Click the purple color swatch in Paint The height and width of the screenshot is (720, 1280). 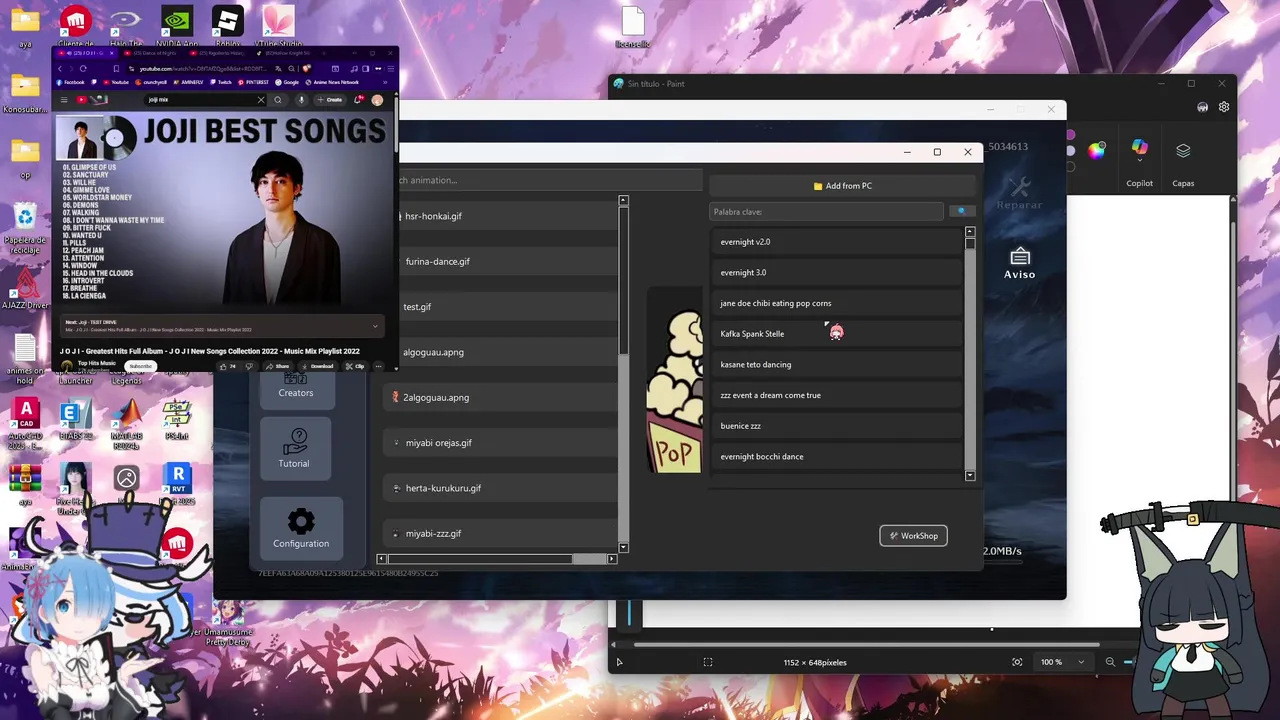pyautogui.click(x=1070, y=134)
